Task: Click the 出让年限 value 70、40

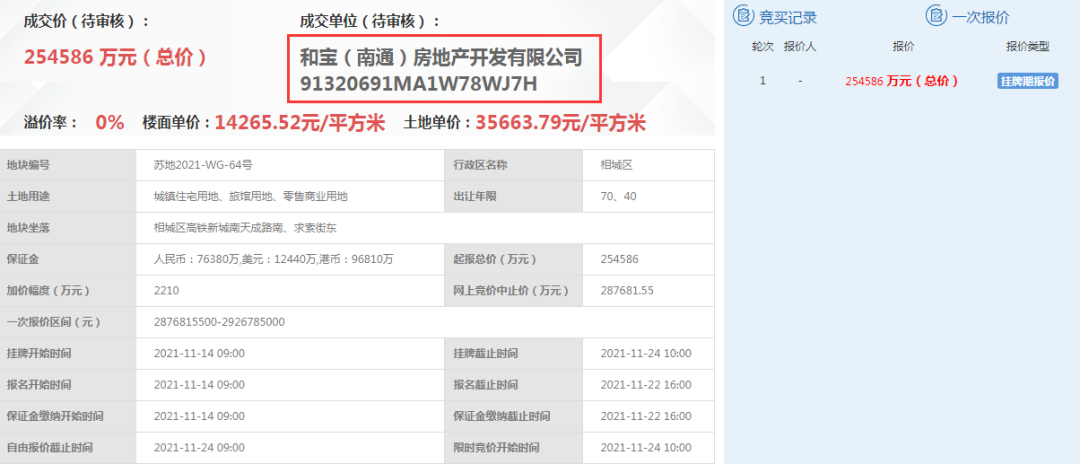Action: tap(619, 196)
